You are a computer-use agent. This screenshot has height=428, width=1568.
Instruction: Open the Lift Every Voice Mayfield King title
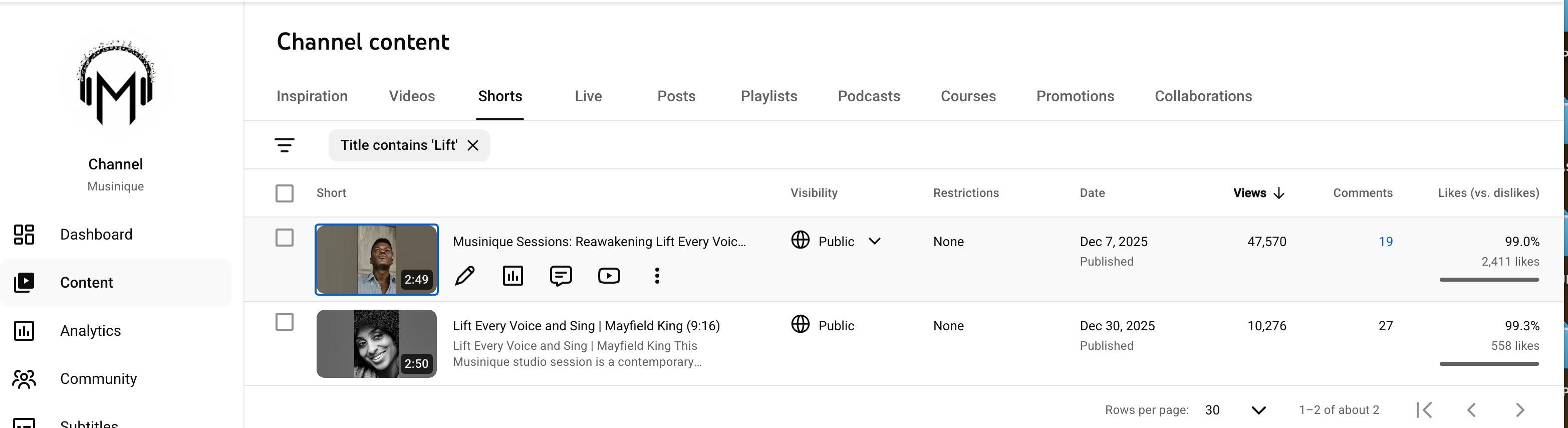[586, 326]
